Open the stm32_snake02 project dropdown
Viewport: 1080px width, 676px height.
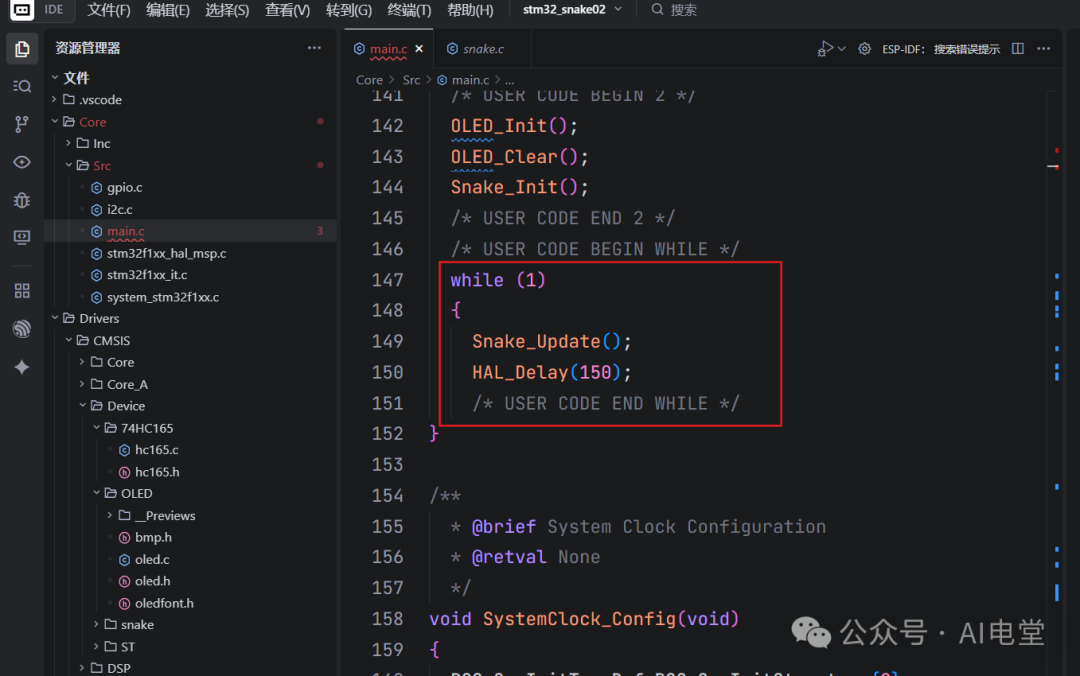click(x=572, y=10)
